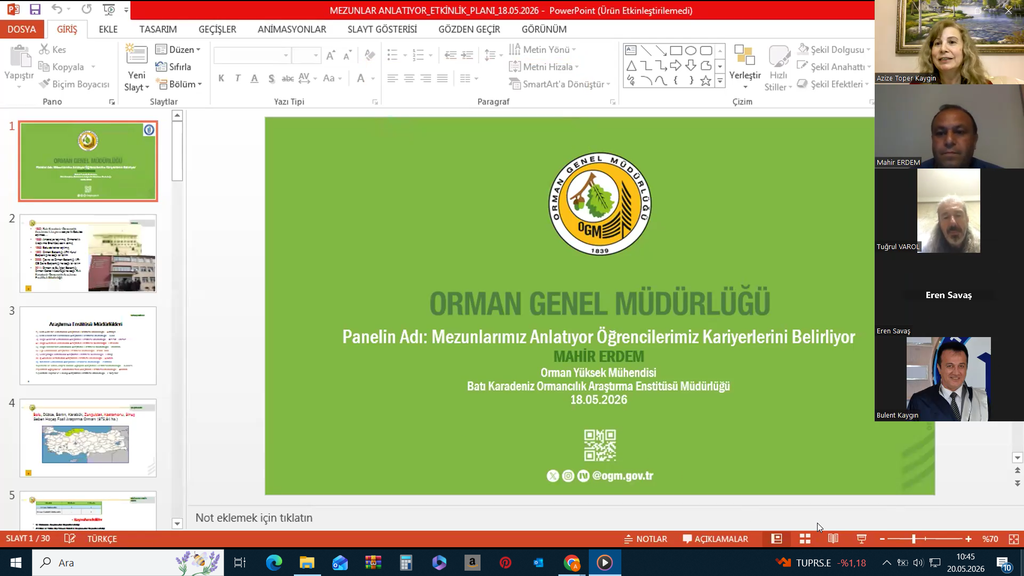Open Slide Sorter view in status bar
Viewport: 1024px width, 576px height.
coord(805,539)
